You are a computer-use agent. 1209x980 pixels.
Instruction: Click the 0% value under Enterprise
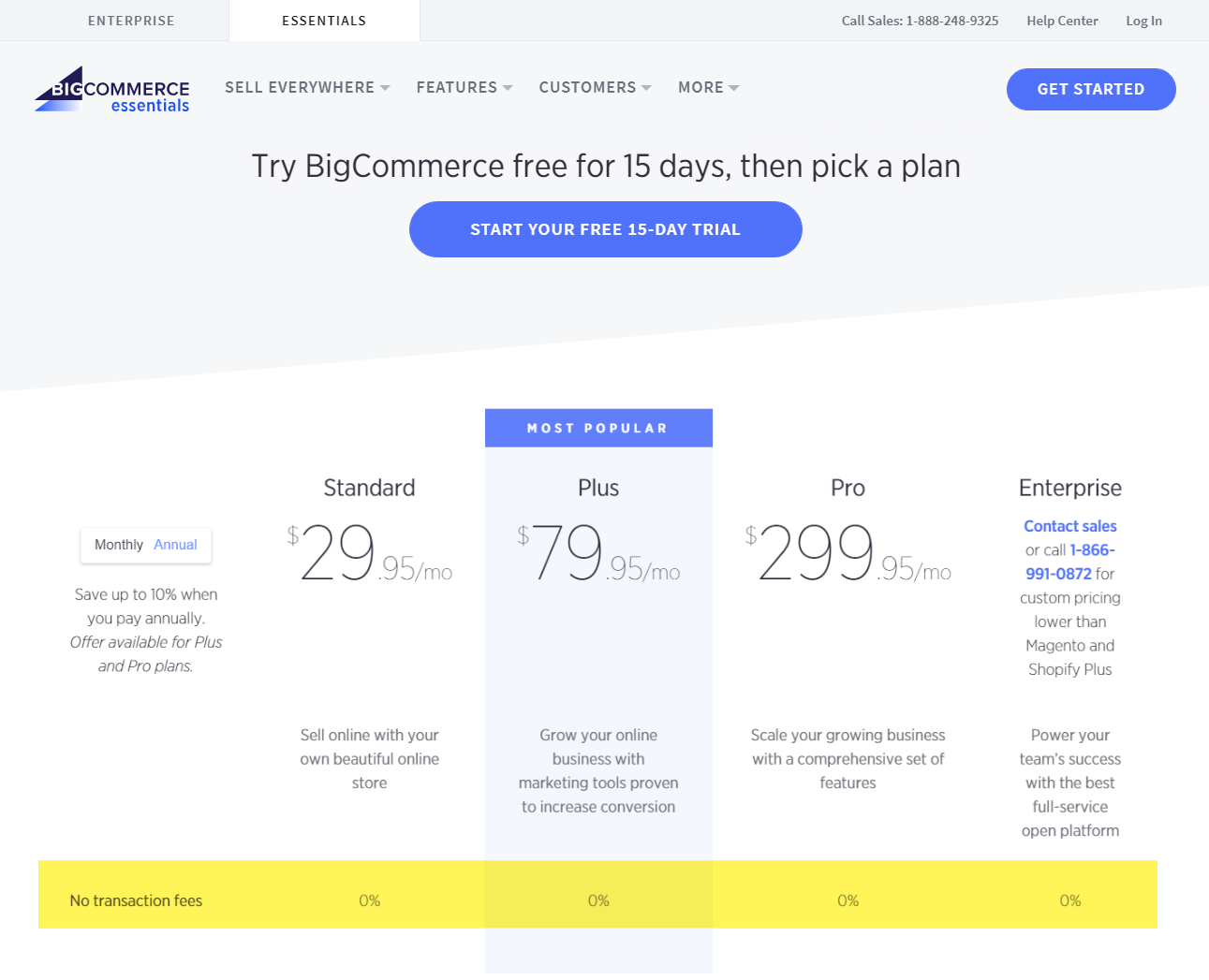click(1070, 900)
